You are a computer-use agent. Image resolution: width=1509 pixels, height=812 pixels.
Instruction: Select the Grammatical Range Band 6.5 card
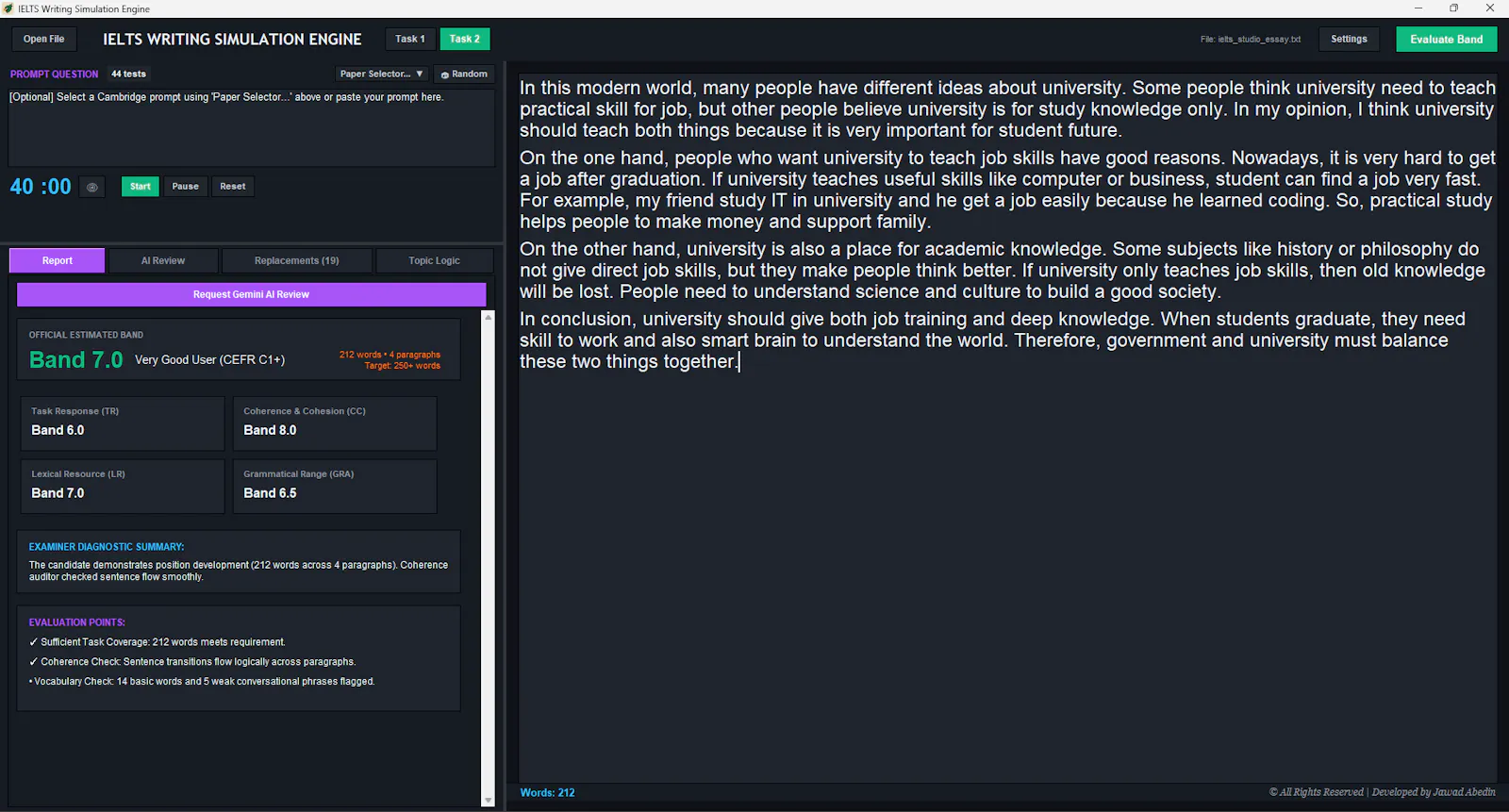[335, 486]
